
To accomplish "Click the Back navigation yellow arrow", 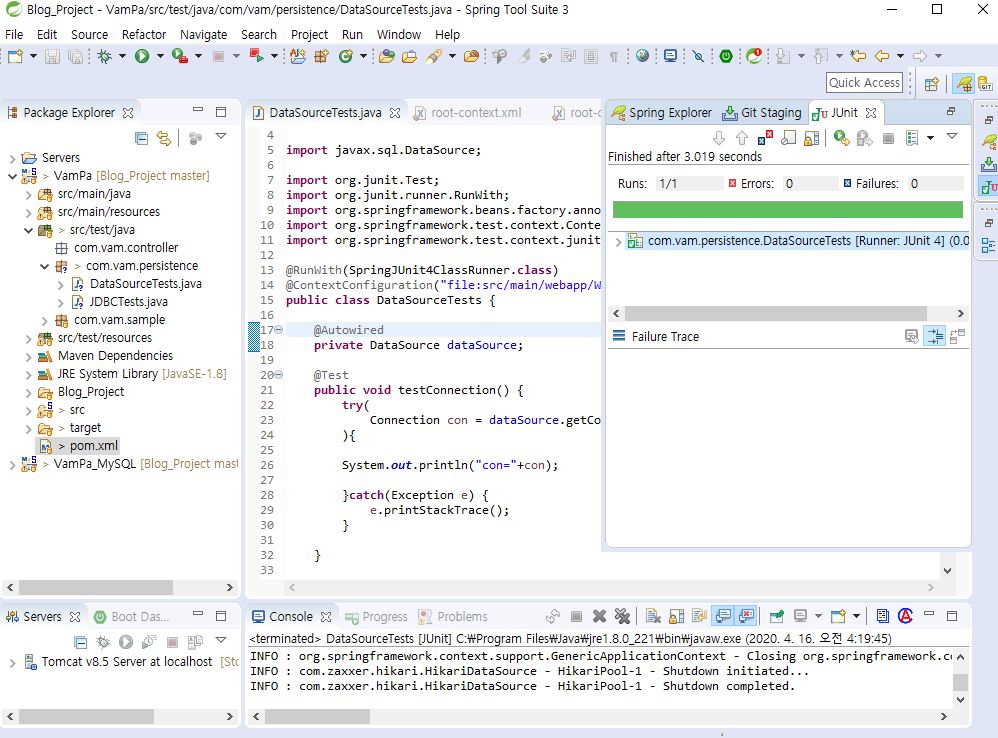I will (882, 56).
